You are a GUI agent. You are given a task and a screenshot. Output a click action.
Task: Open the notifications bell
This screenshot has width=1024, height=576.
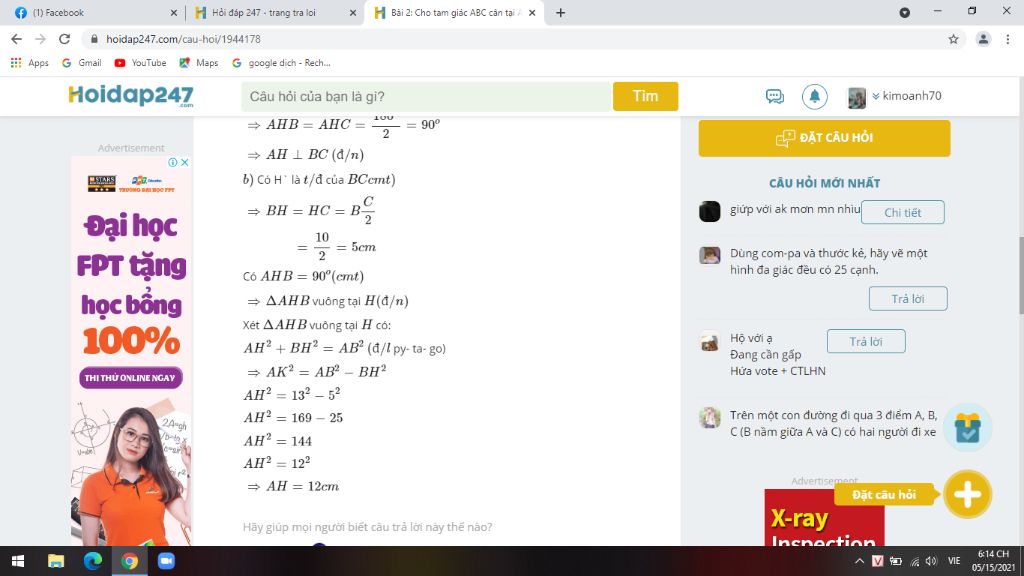click(814, 97)
